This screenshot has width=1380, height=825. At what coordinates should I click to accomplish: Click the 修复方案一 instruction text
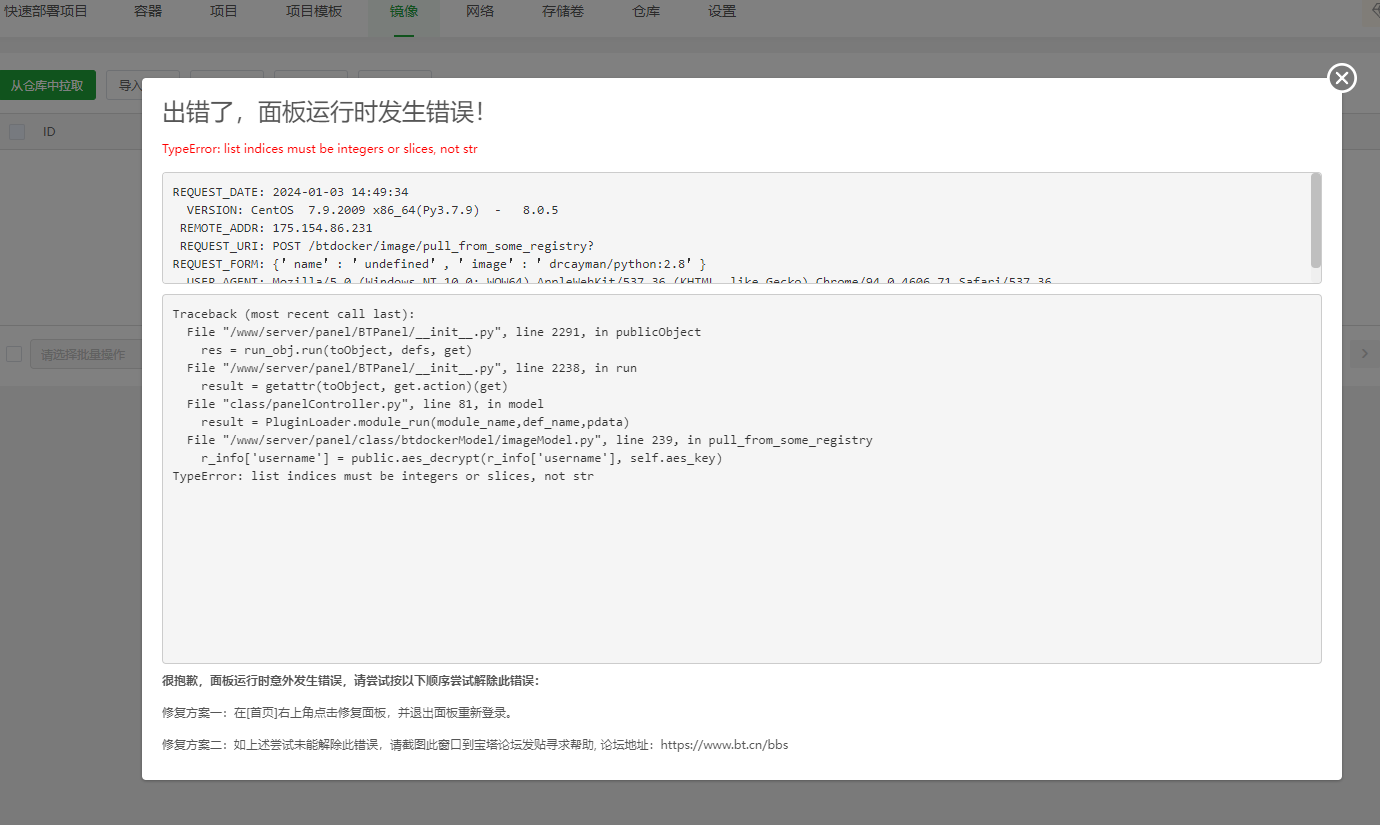pos(337,713)
